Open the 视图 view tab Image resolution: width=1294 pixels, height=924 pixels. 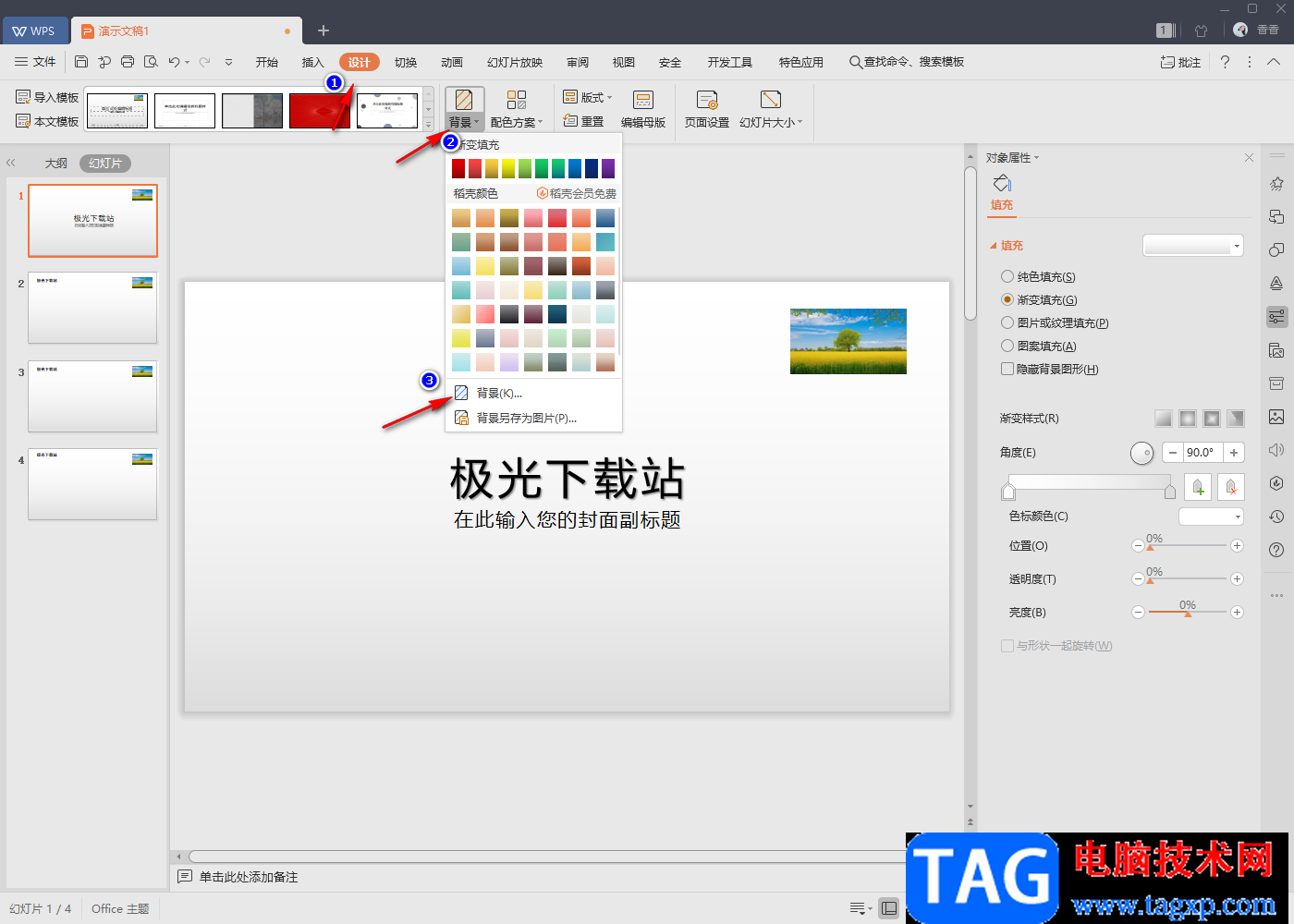click(624, 62)
